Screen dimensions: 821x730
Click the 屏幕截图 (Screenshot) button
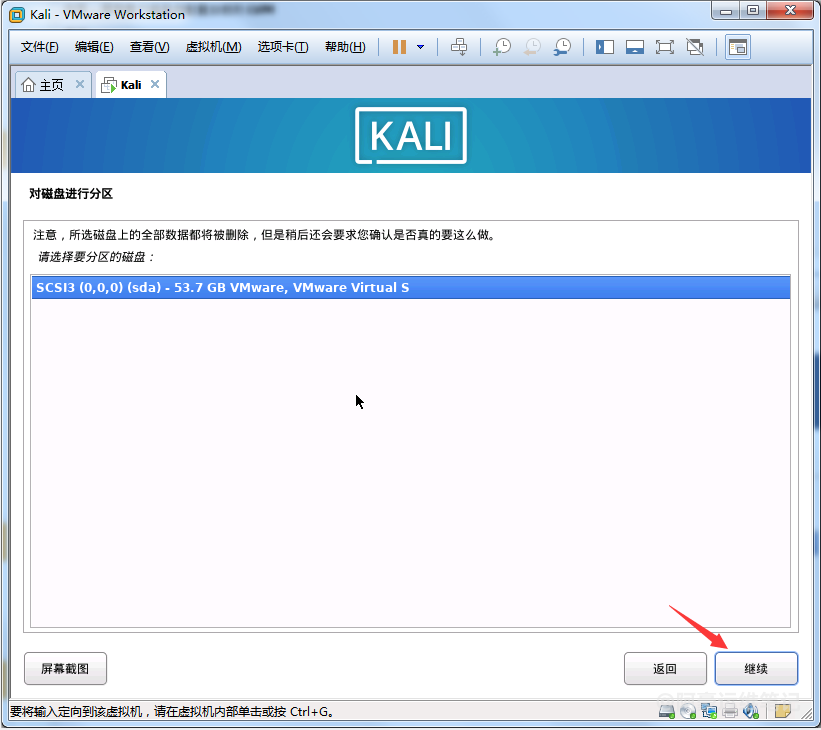[x=65, y=669]
